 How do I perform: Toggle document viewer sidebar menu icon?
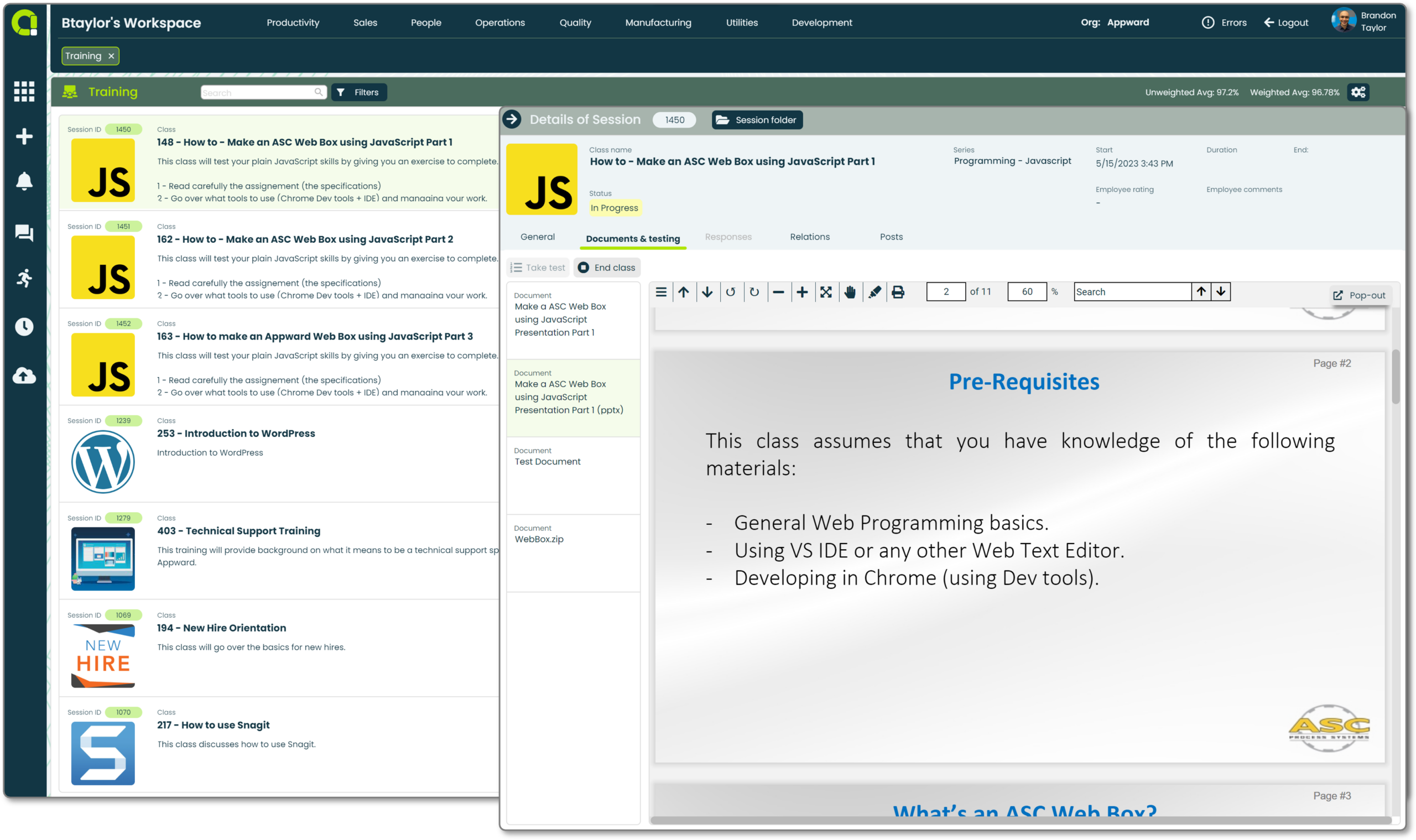661,292
